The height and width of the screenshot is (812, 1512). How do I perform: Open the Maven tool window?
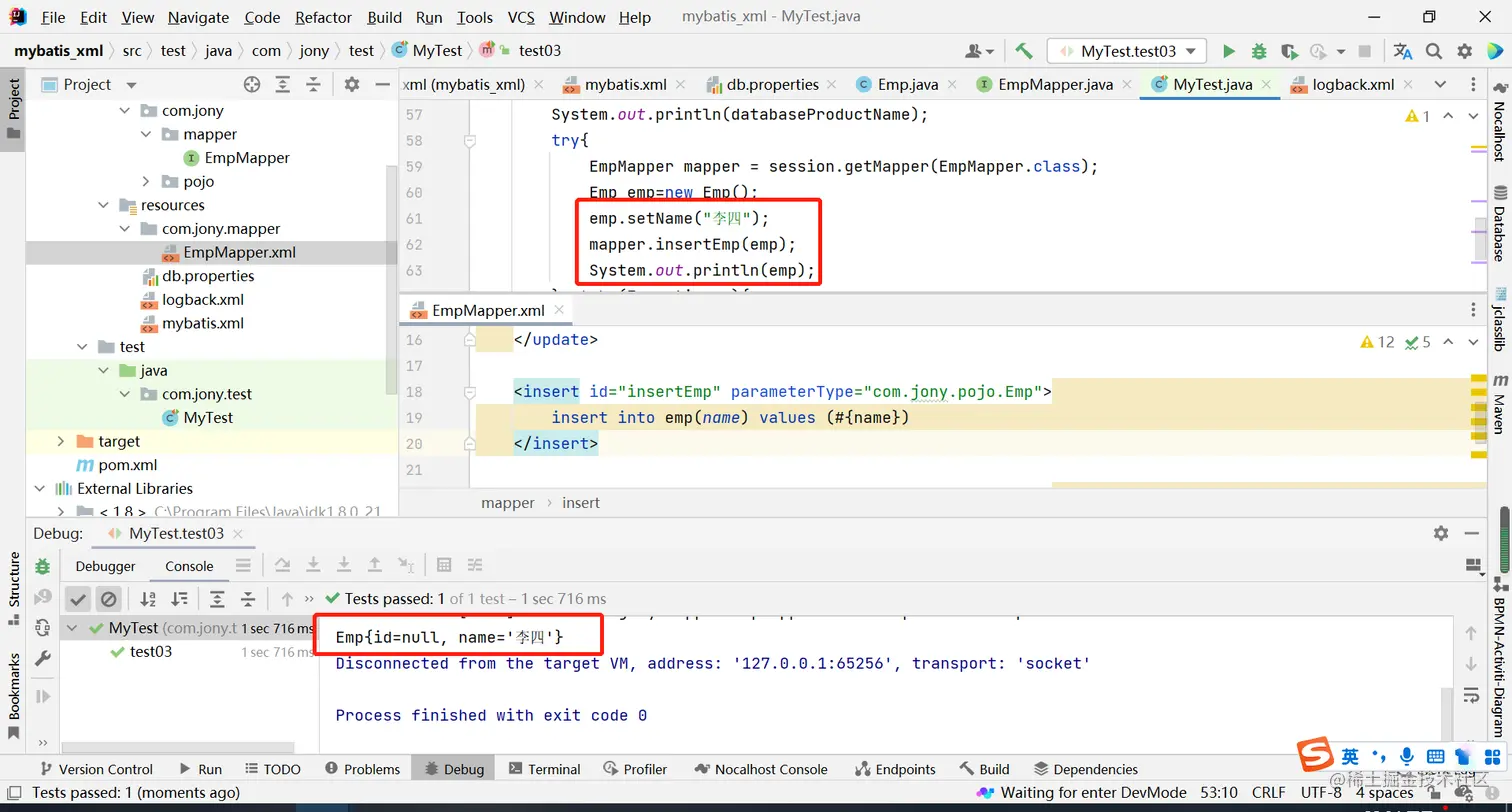tap(1499, 403)
